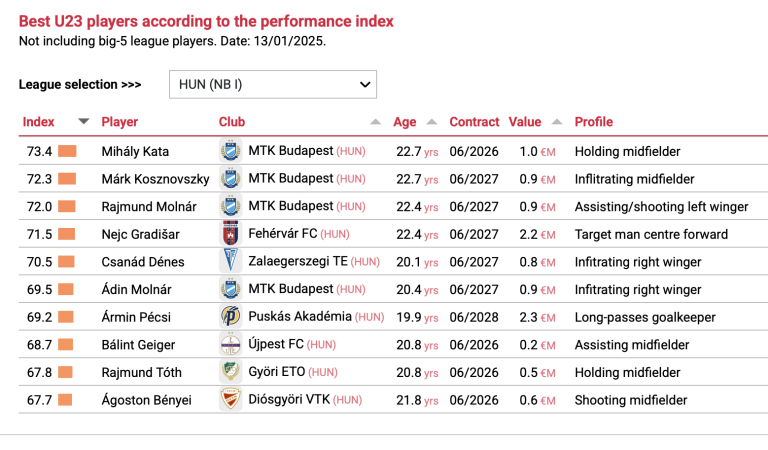
Task: Click Györi ETO club crest icon
Action: (x=230, y=372)
